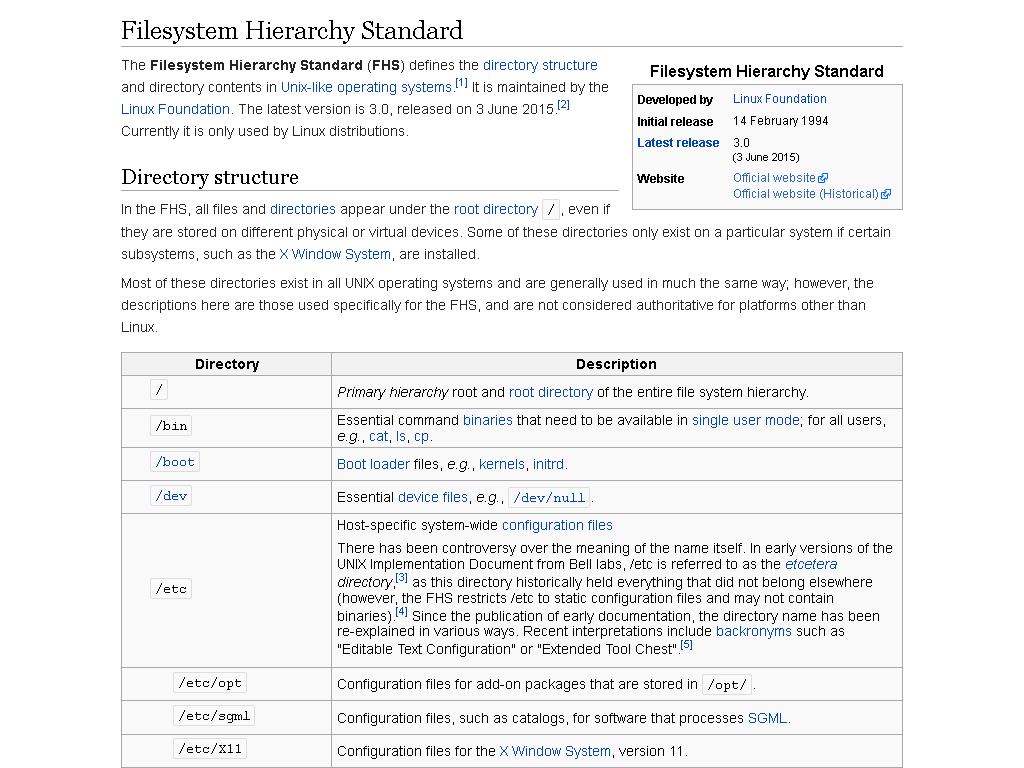Viewport: 1024px width, 768px height.
Task: Open 'root directory' link in Directory structure paragraph
Action: click(496, 210)
